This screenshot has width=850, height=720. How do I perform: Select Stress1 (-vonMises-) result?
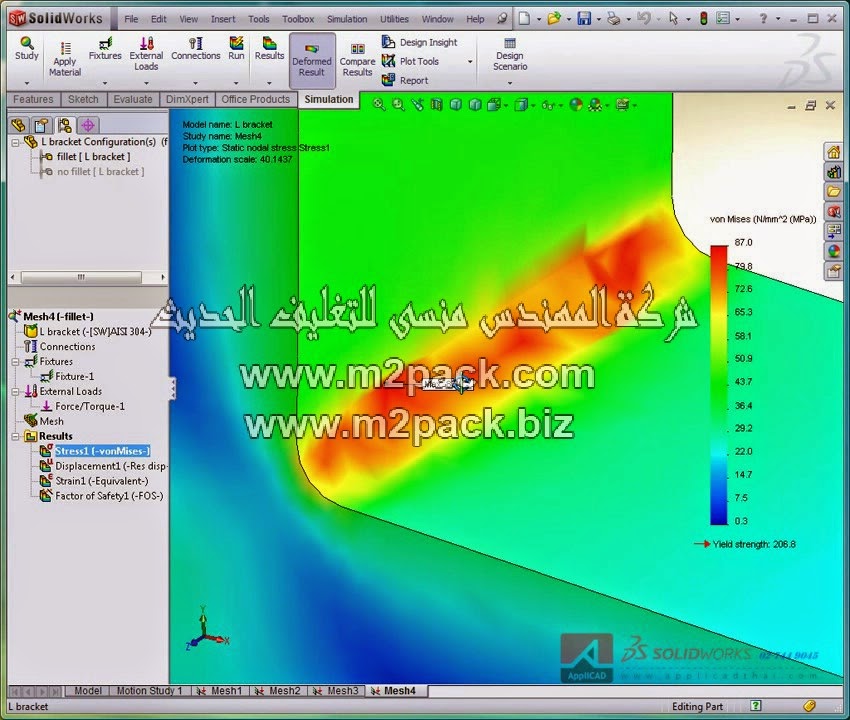(x=102, y=451)
